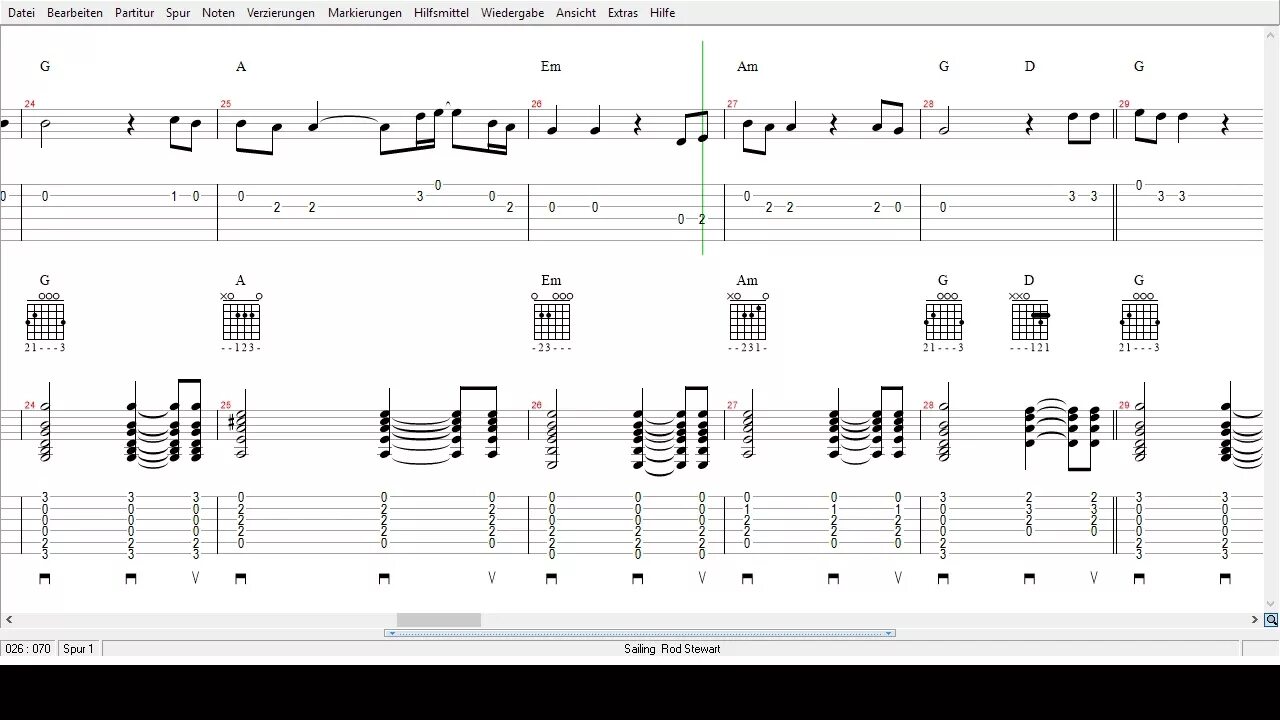Select the D chord diagram
The image size is (1280, 720).
tap(1029, 318)
